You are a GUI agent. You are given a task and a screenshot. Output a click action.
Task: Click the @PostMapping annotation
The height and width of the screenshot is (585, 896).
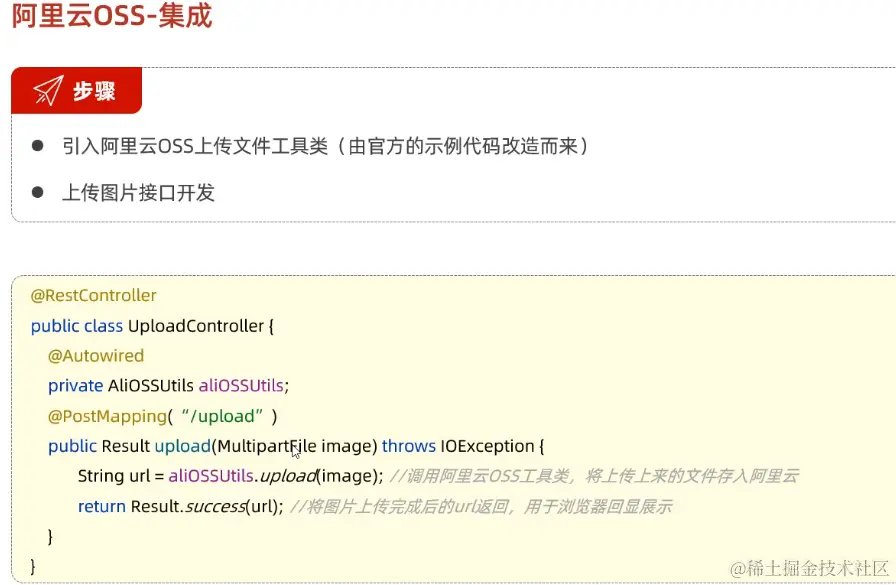pyautogui.click(x=107, y=416)
